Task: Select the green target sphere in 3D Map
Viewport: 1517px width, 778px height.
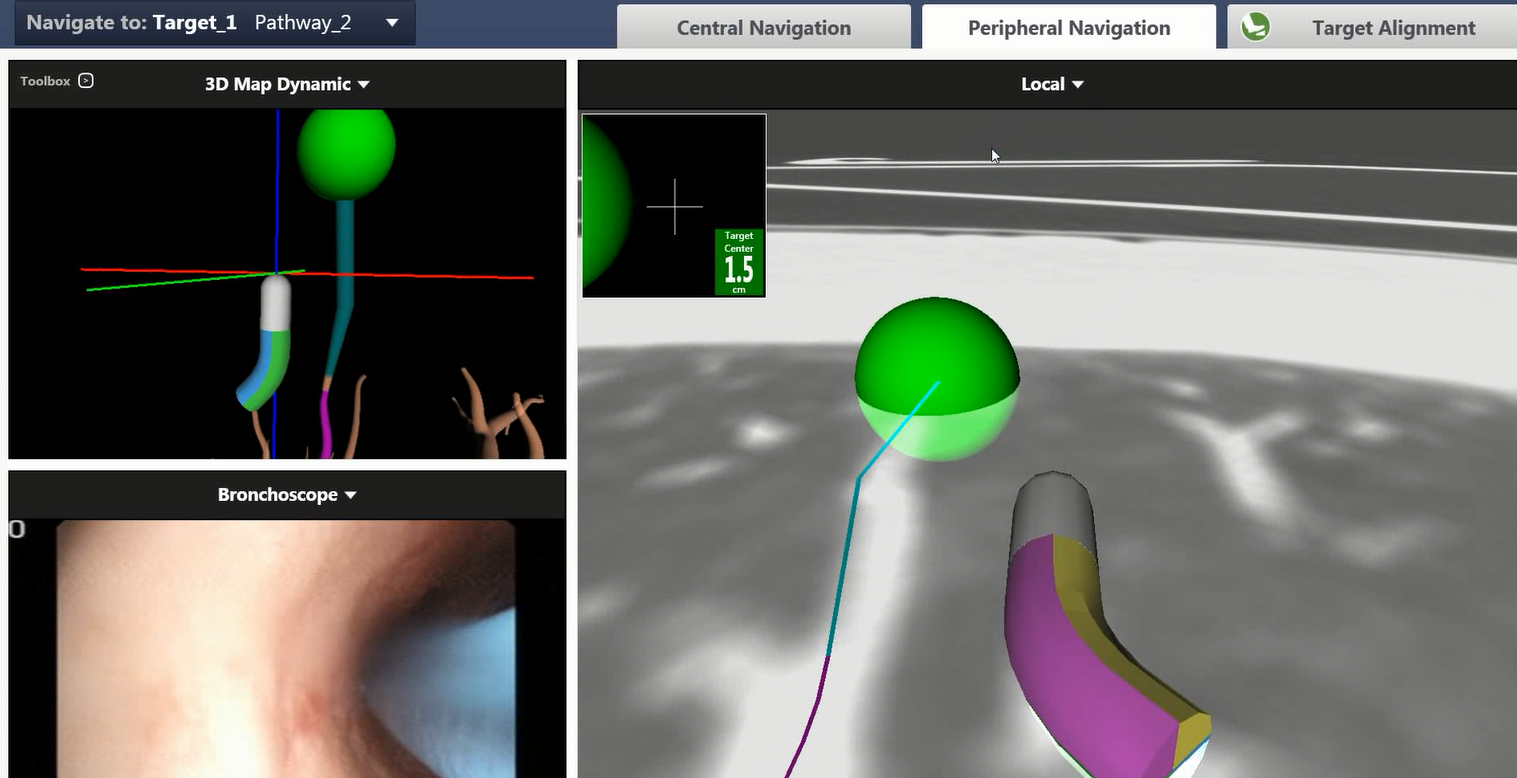Action: click(x=346, y=150)
